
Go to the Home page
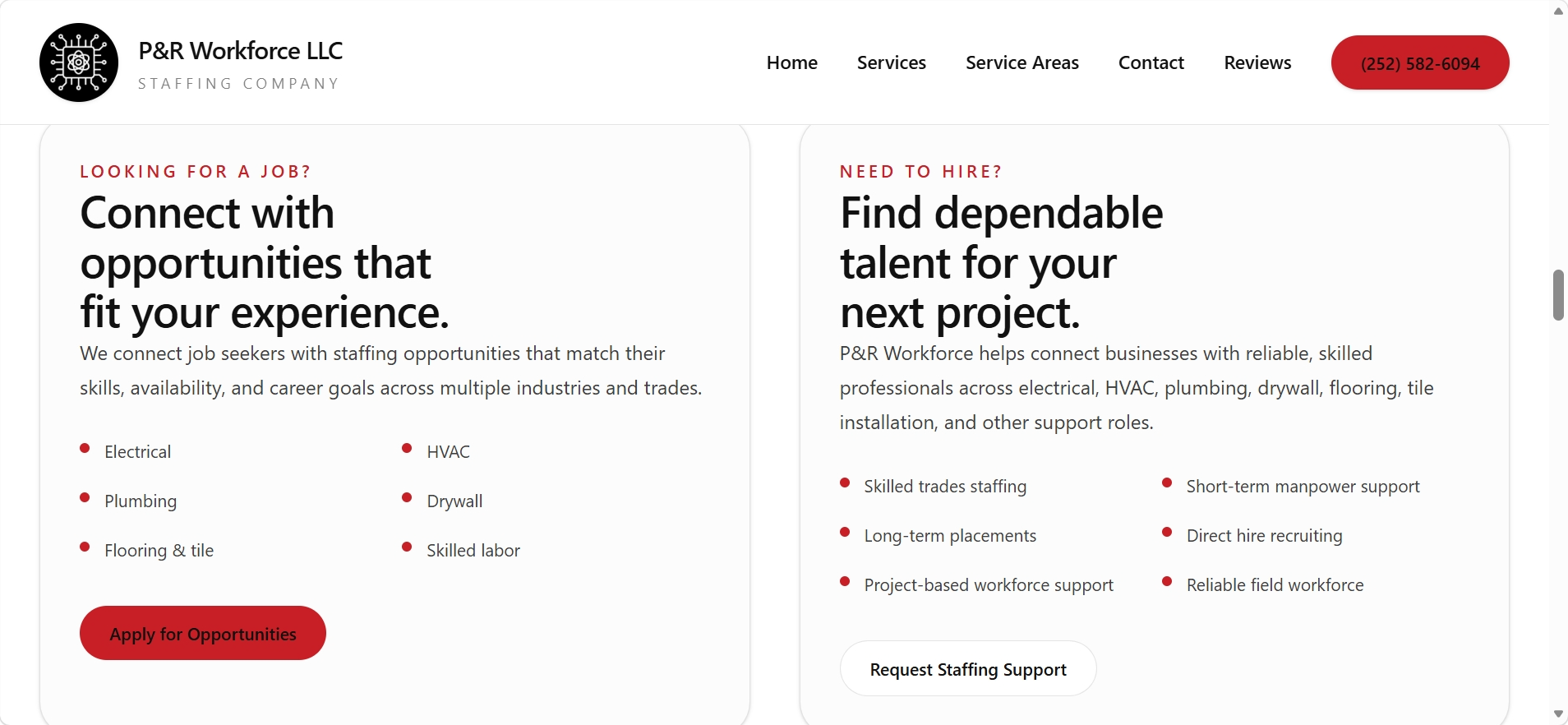[791, 62]
